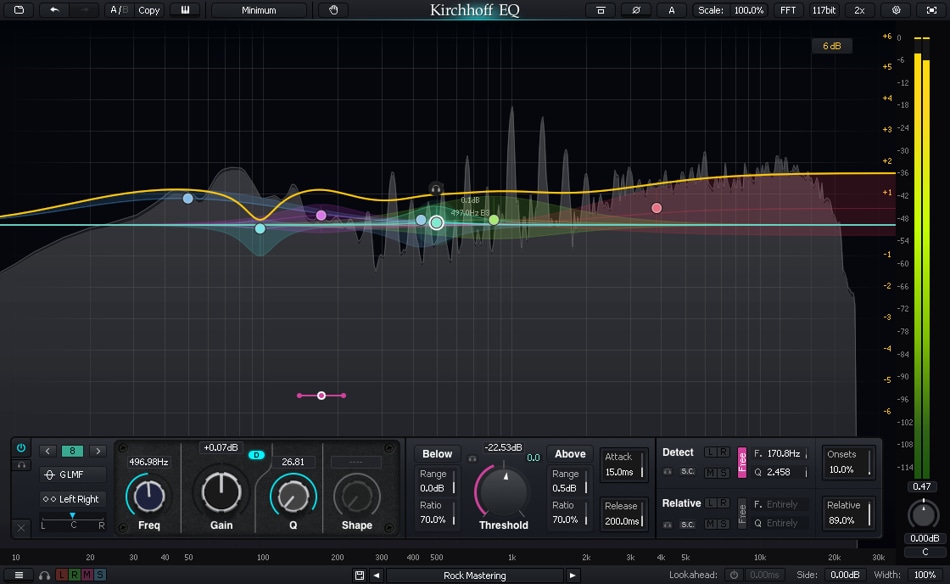The image size is (950, 584).
Task: Open the Left Right channel mode dropdown
Action: point(73,499)
